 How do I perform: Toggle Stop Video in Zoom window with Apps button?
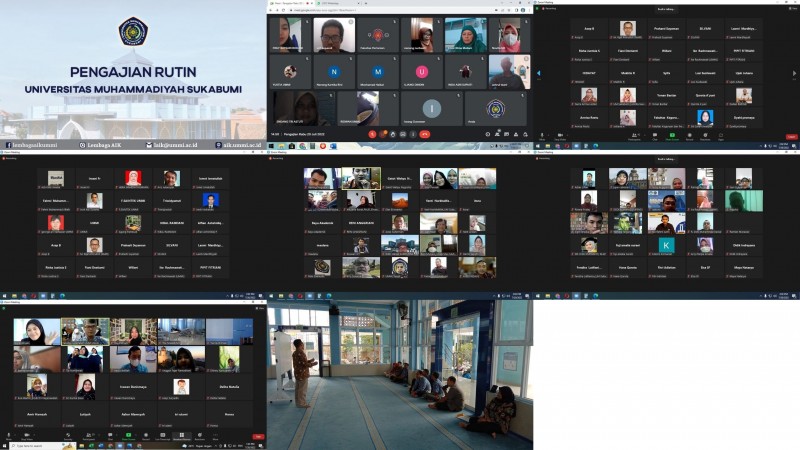pyautogui.click(x=560, y=136)
